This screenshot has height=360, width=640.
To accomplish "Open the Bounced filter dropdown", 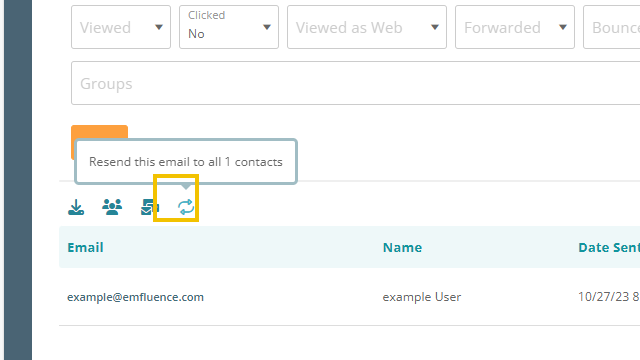I will click(611, 27).
